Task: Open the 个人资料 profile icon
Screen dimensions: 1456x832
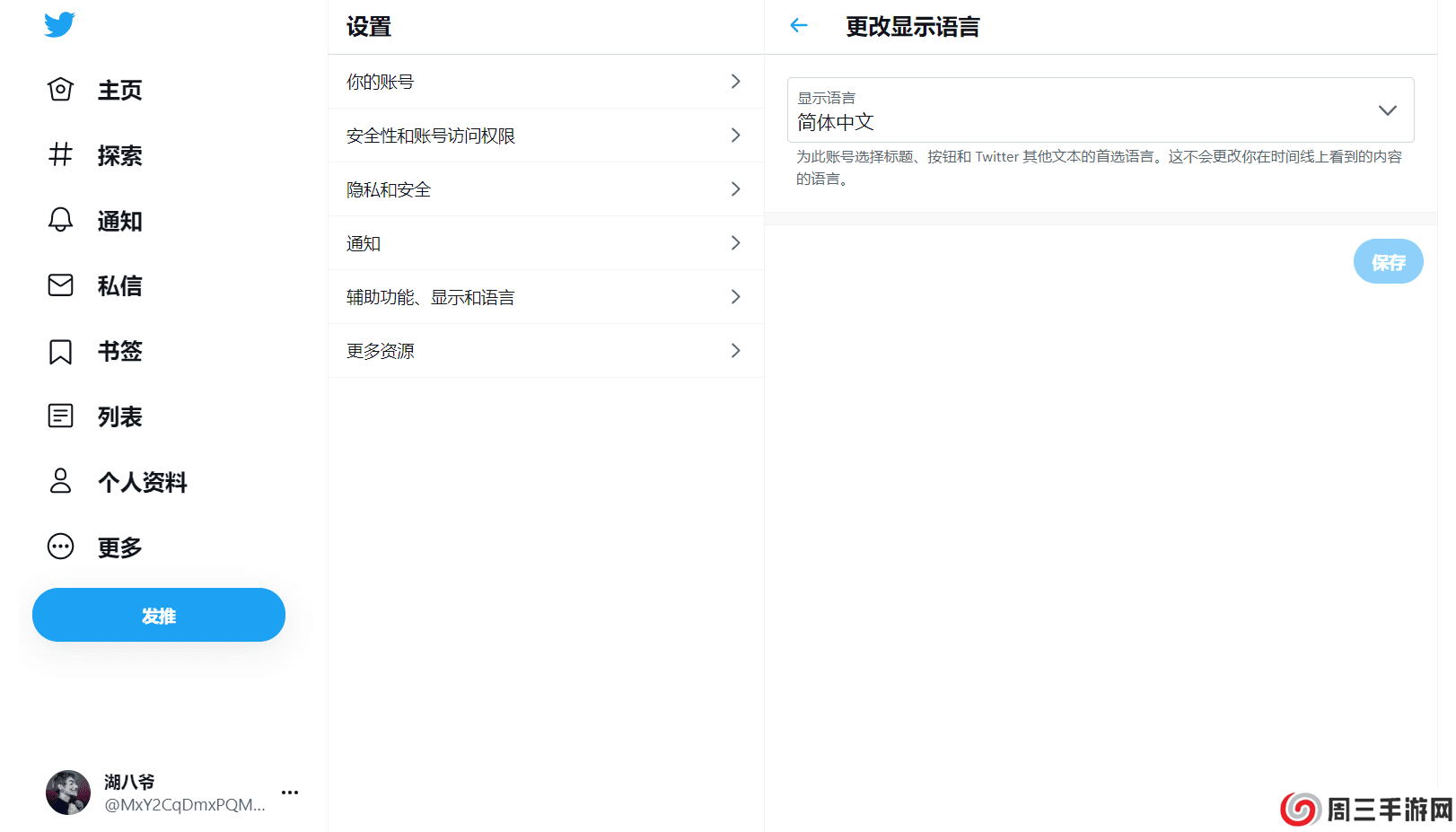Action: click(59, 481)
